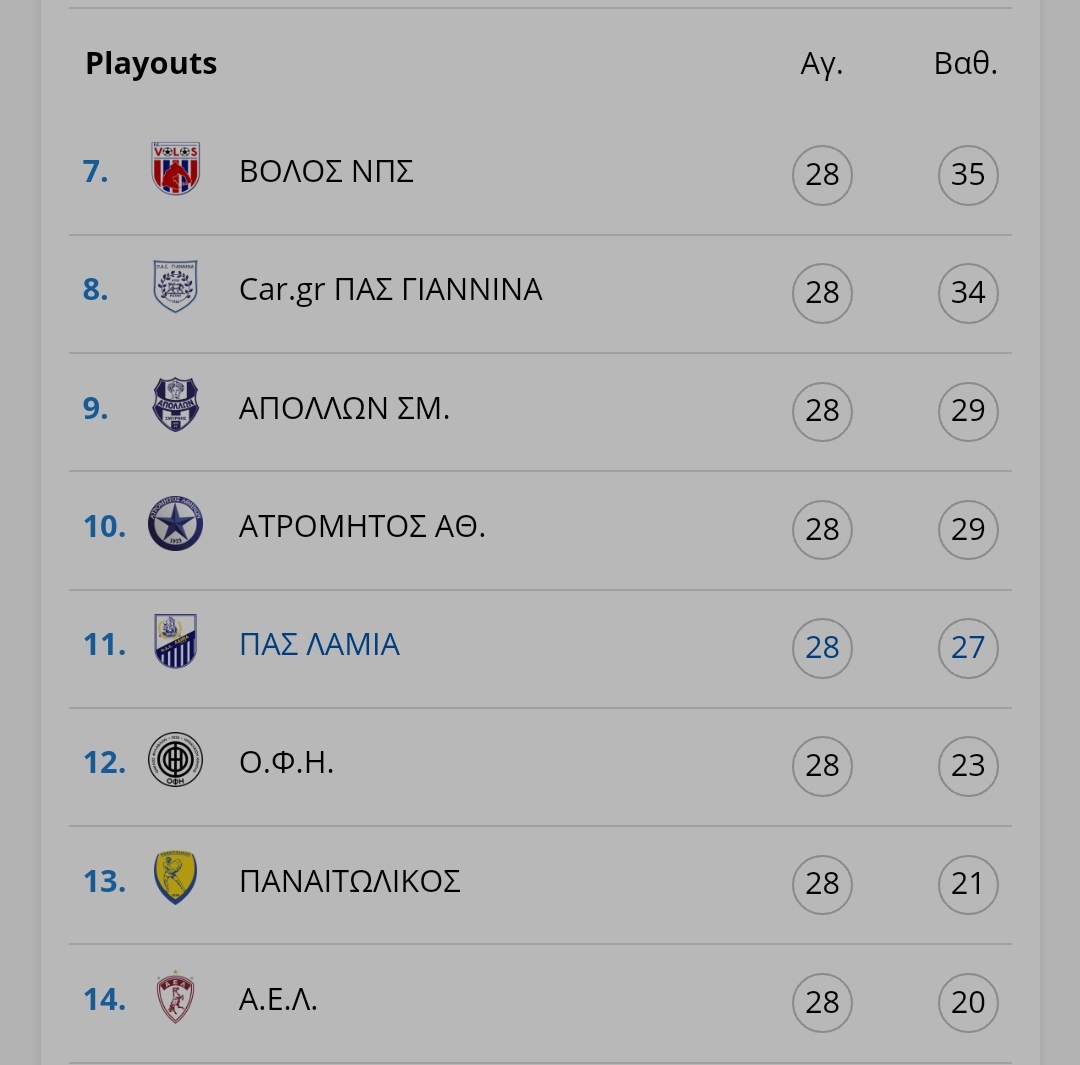This screenshot has width=1080, height=1065.
Task: Click the PAS Giannina team crest
Action: (x=176, y=287)
